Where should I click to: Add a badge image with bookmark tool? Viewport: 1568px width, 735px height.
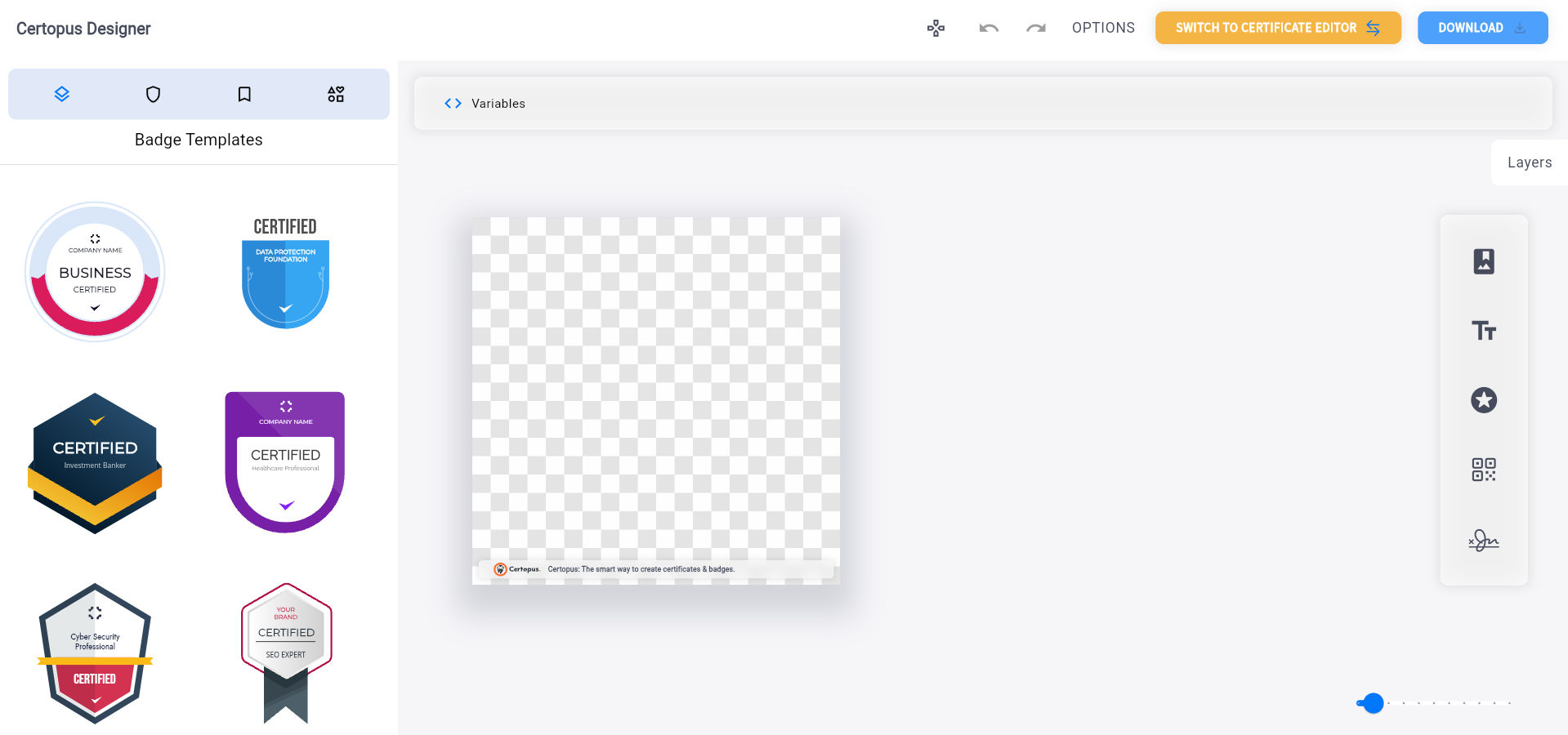1484,261
